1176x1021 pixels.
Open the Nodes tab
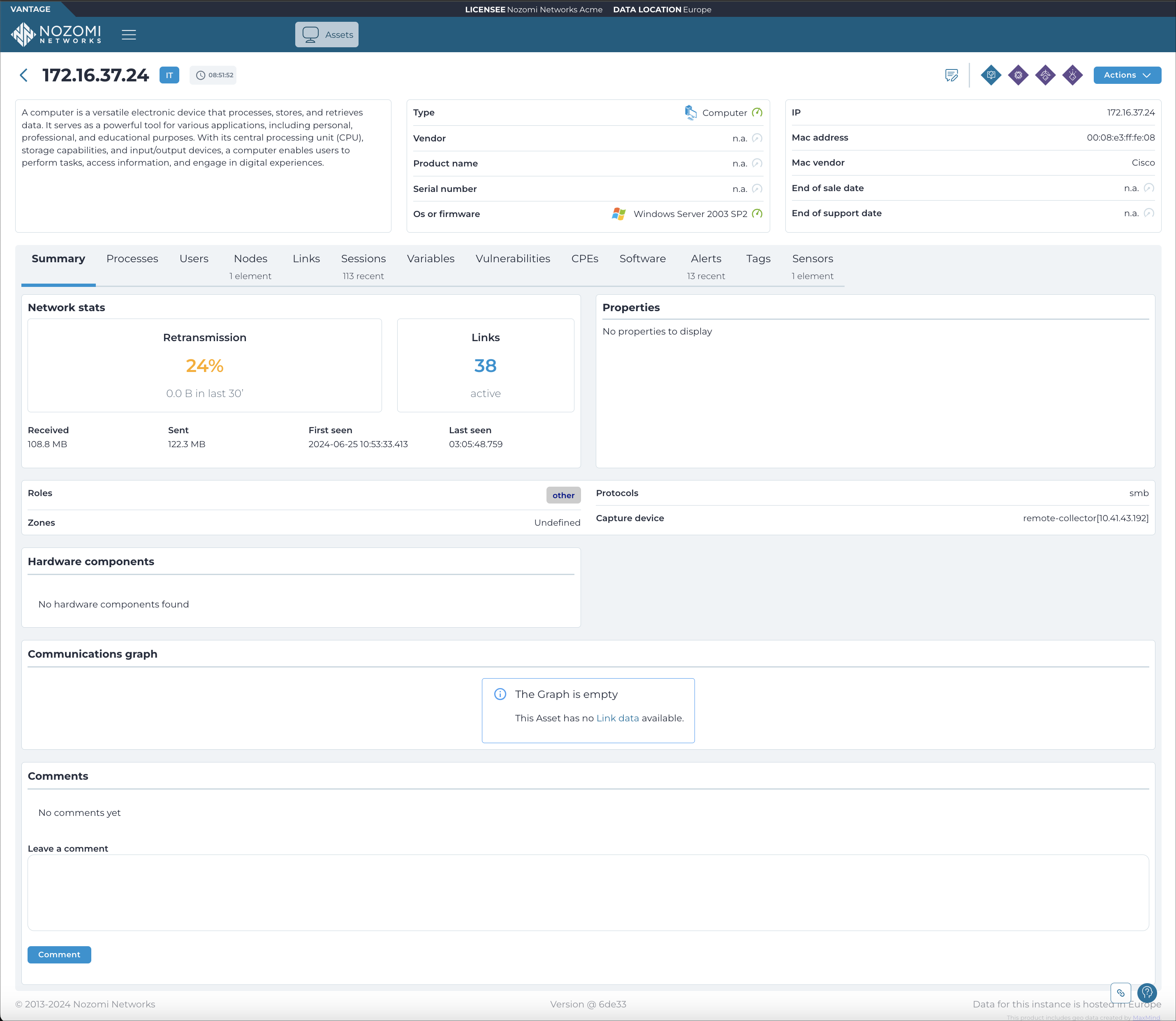coord(250,266)
